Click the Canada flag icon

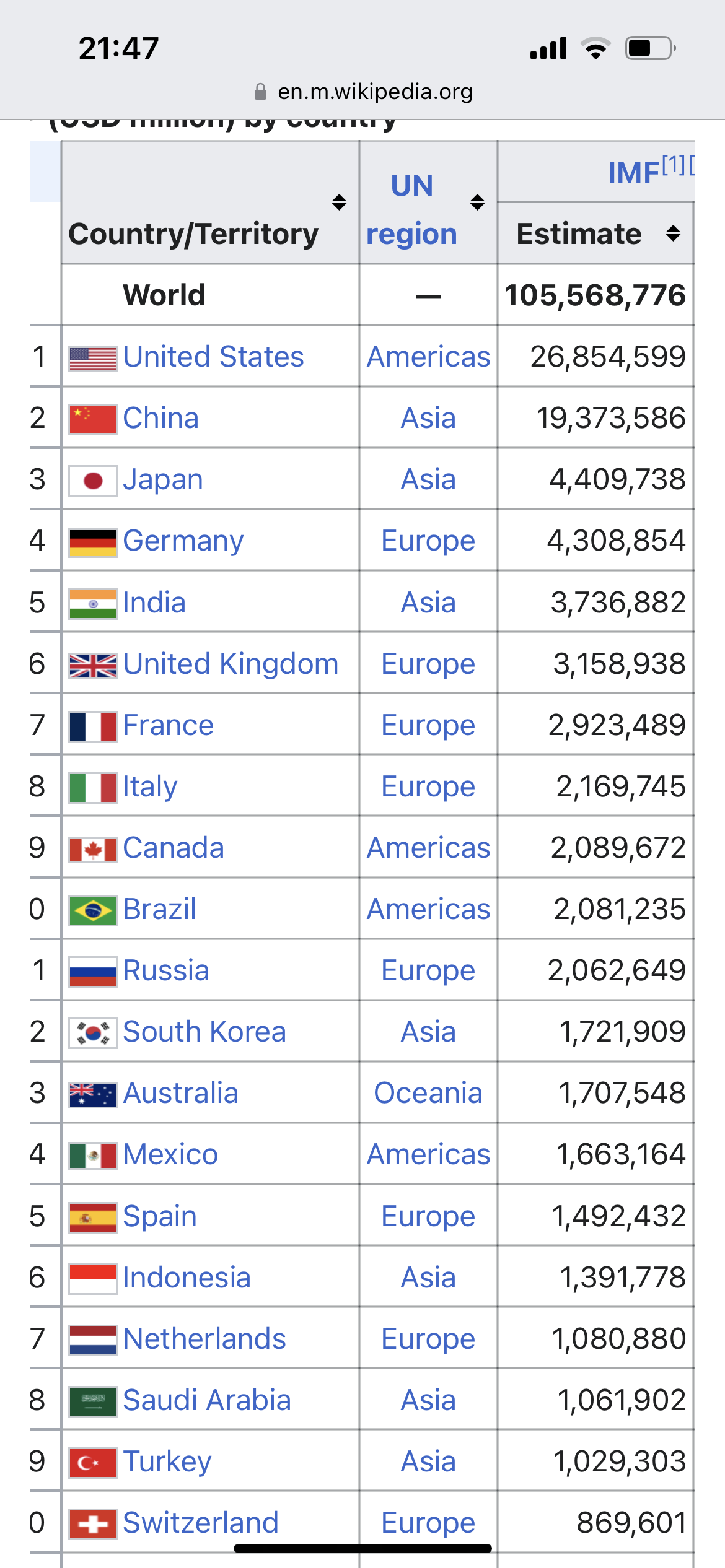point(93,850)
